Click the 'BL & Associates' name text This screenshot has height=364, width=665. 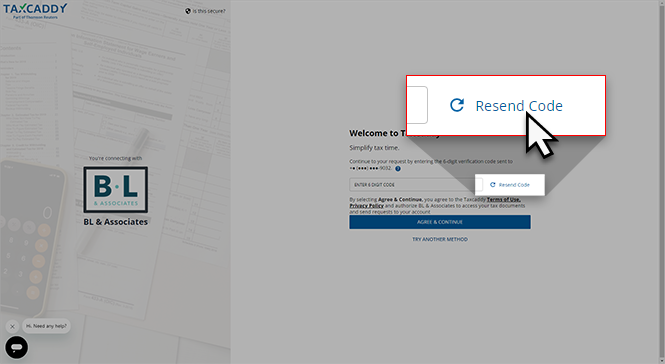[116, 222]
